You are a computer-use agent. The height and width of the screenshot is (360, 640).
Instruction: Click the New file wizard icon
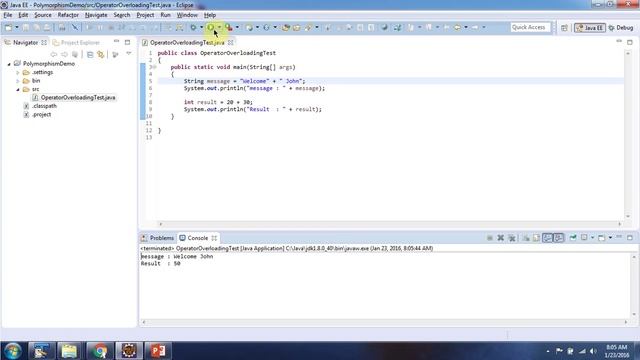click(8, 27)
